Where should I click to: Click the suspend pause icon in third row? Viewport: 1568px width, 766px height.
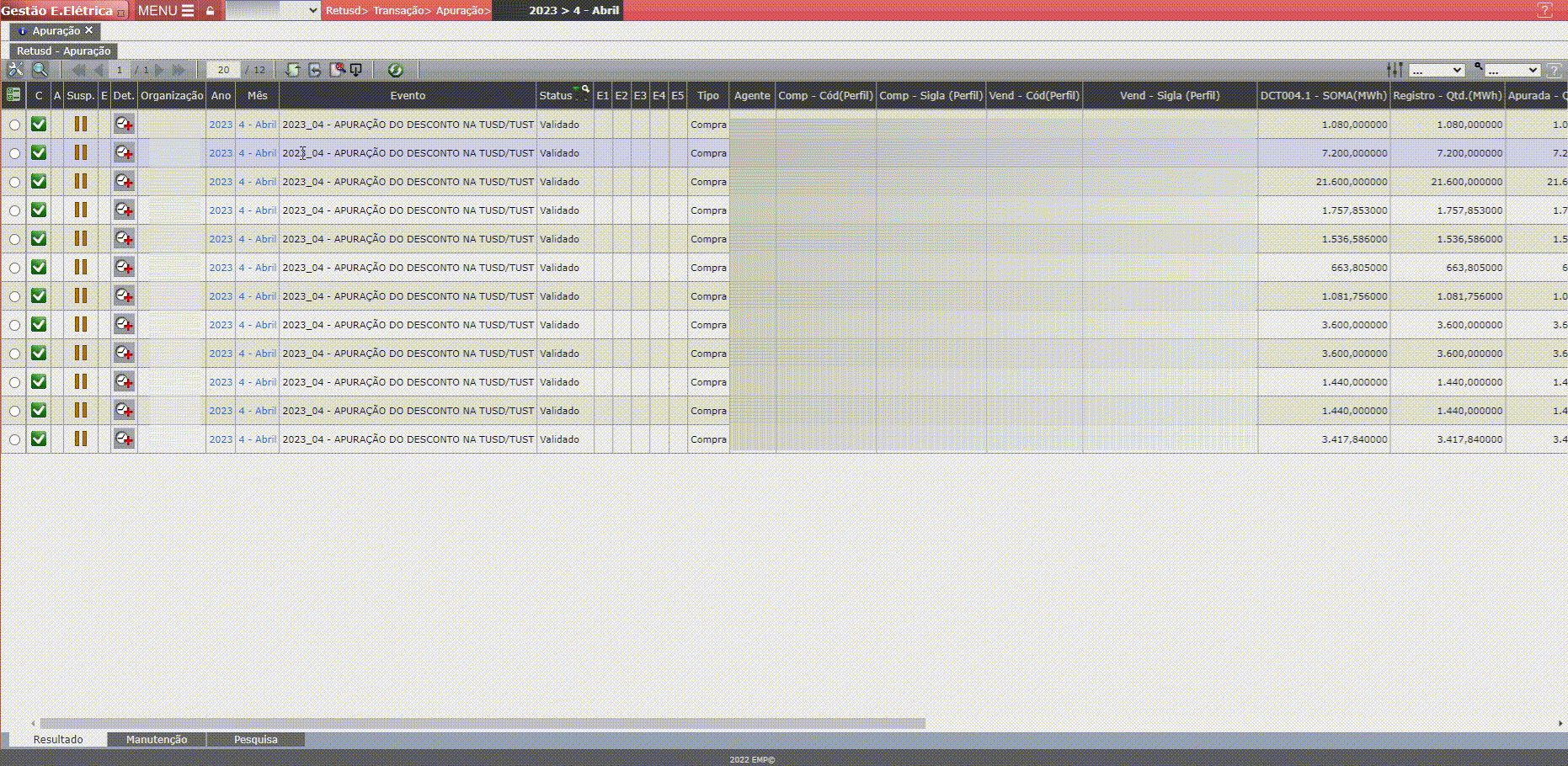point(81,182)
